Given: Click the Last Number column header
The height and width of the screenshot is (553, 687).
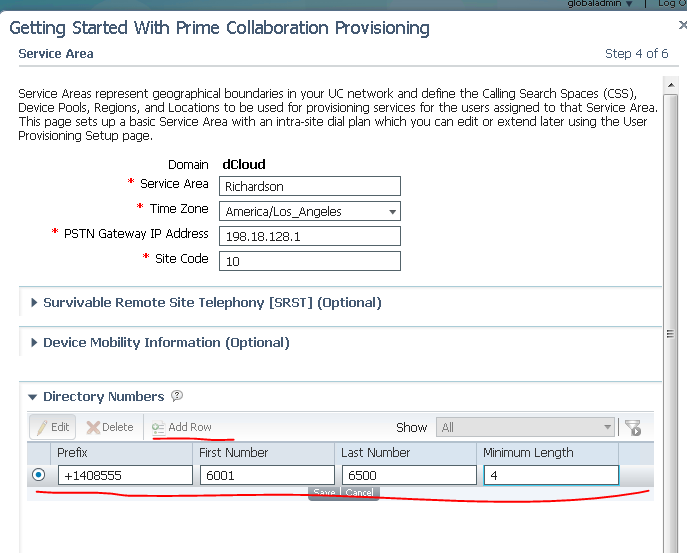Looking at the screenshot, I should [406, 453].
